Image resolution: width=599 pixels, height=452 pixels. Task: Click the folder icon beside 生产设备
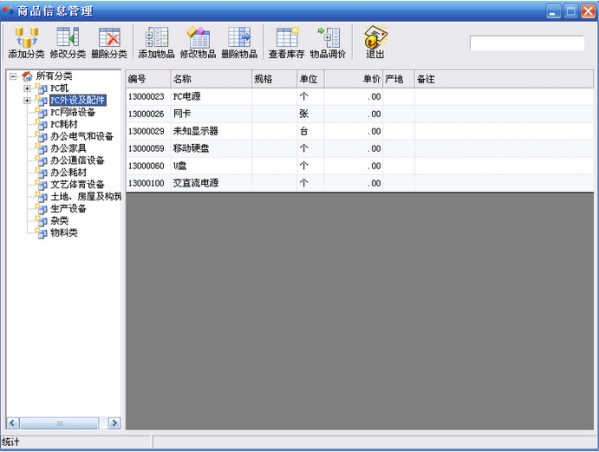click(42, 209)
